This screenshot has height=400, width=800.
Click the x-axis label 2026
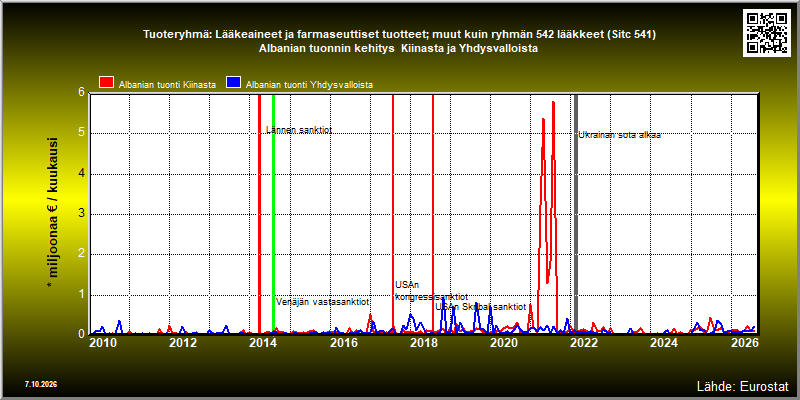[743, 343]
